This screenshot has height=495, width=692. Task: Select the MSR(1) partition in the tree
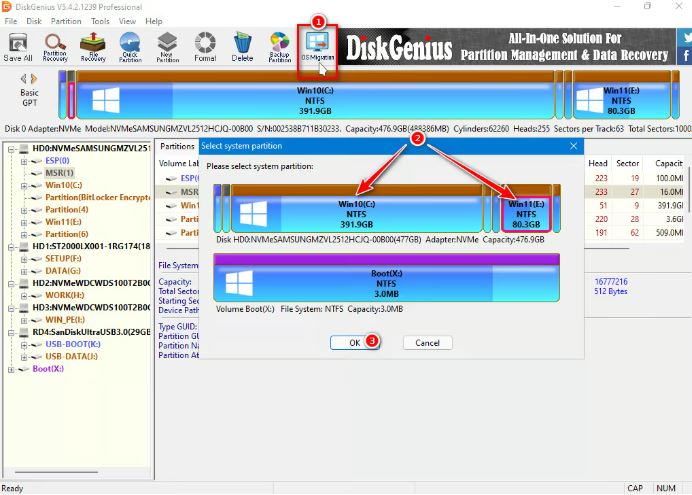[x=54, y=172]
